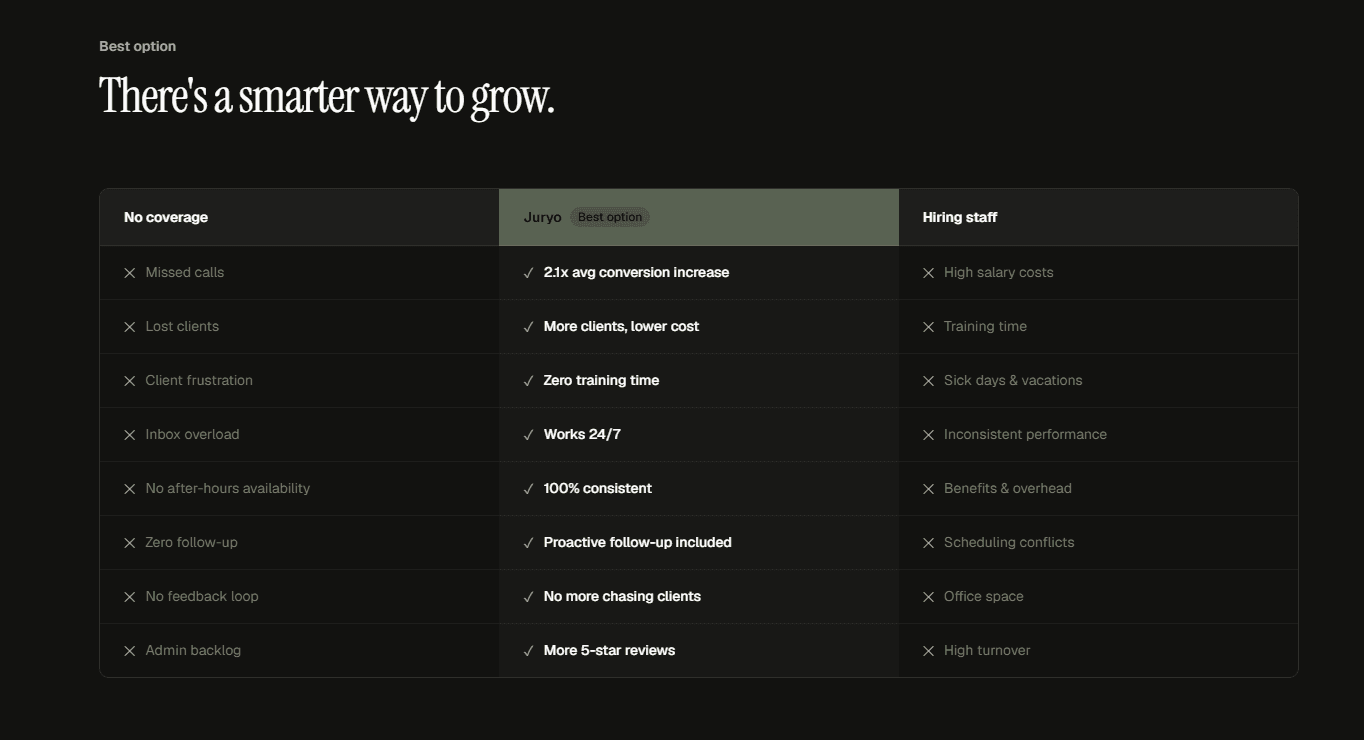The image size is (1364, 740).
Task: Click the Lost clients text
Action: click(182, 326)
